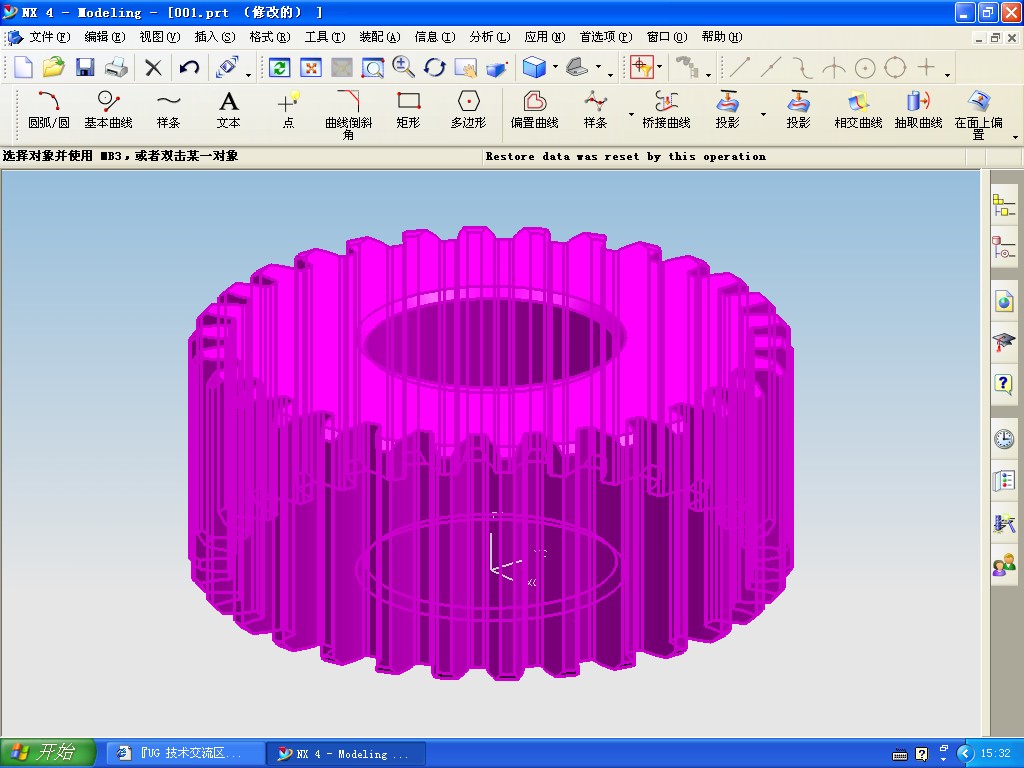Screen dimensions: 1024x768
Task: Open the Assemblies (装配) menu
Action: coord(379,37)
